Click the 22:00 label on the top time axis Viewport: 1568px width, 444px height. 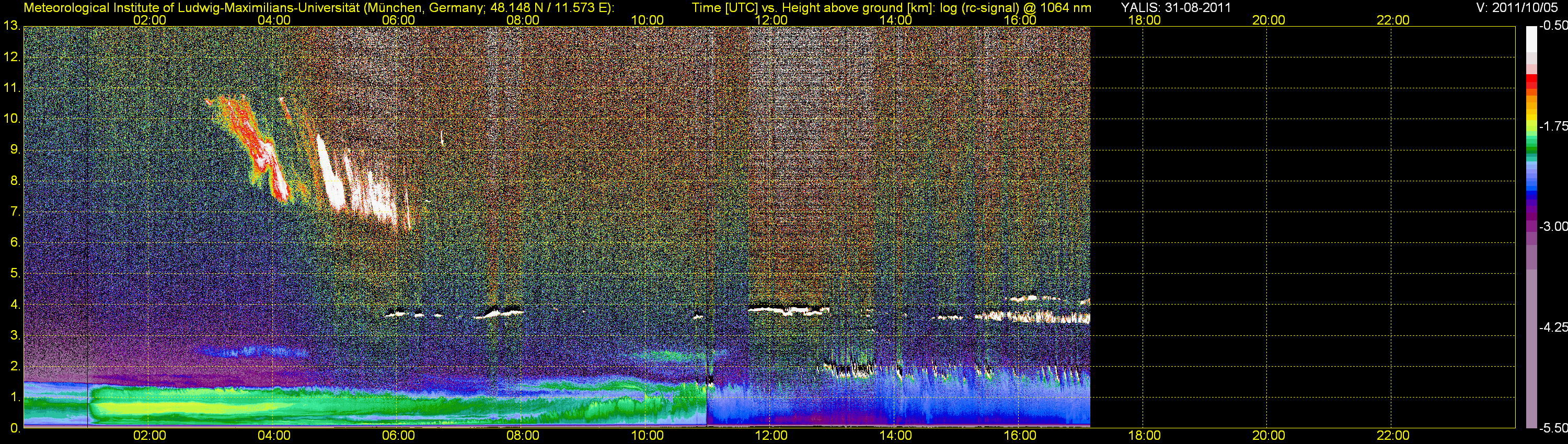pyautogui.click(x=1393, y=20)
